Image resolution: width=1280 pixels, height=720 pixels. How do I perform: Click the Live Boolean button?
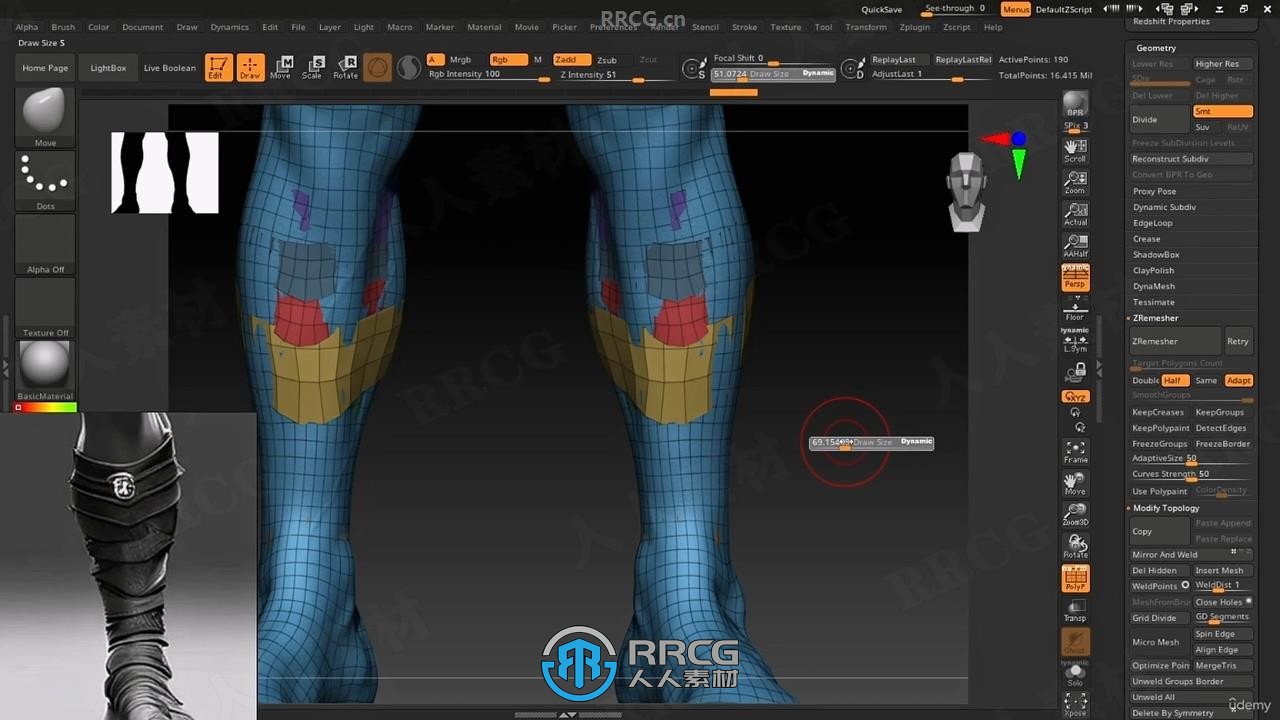coord(170,68)
